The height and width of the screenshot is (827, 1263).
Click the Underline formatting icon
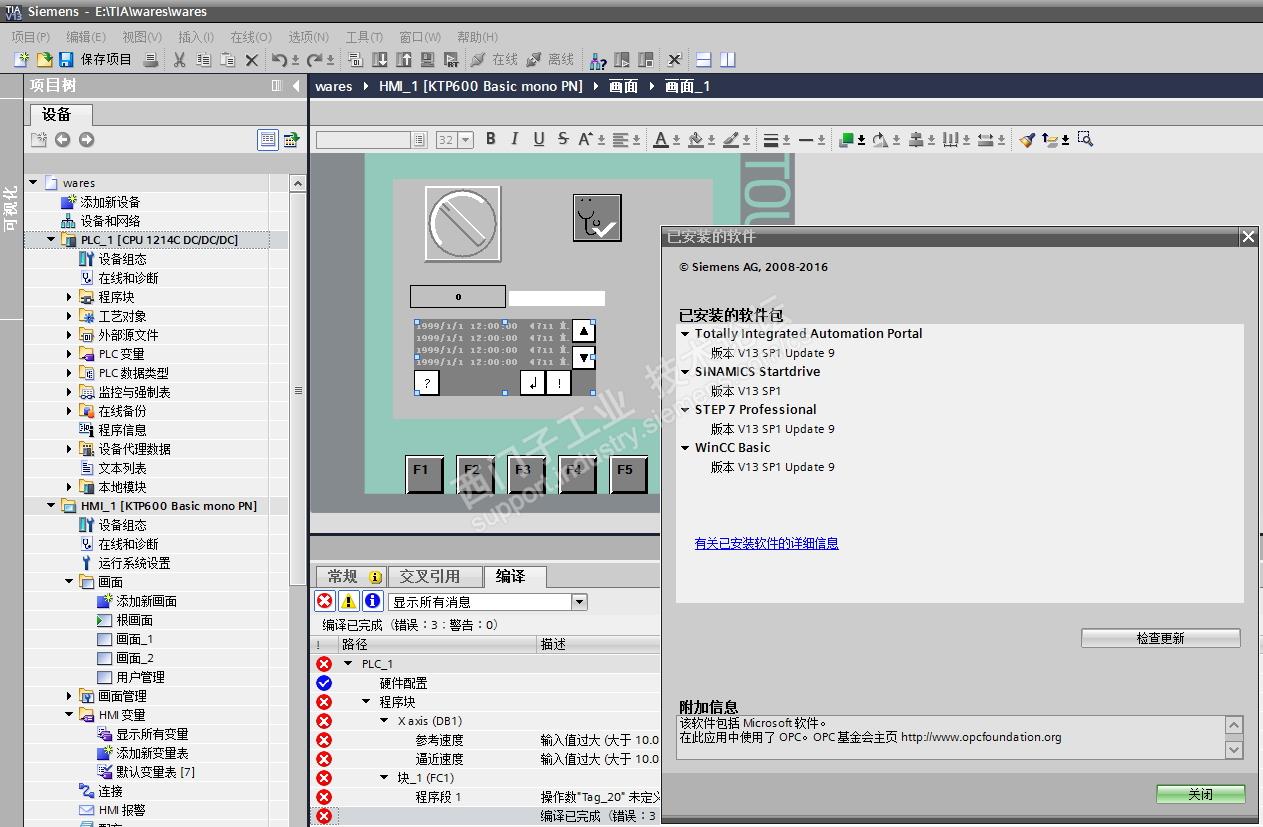(539, 139)
